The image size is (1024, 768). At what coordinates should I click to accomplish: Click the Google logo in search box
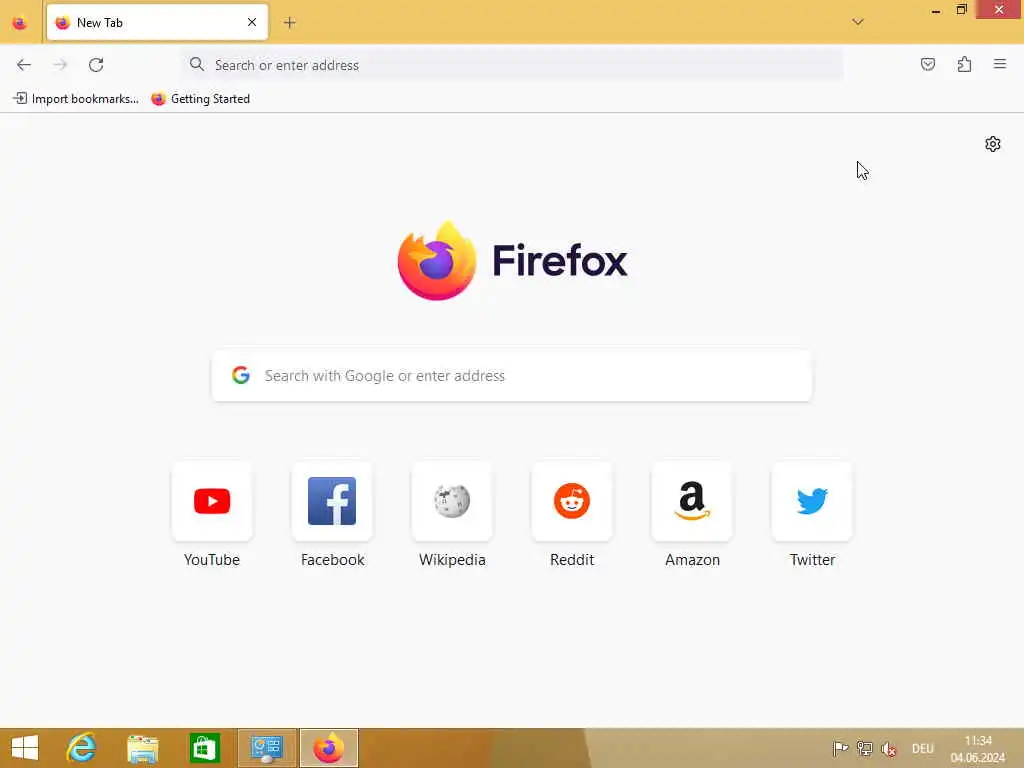pos(241,375)
